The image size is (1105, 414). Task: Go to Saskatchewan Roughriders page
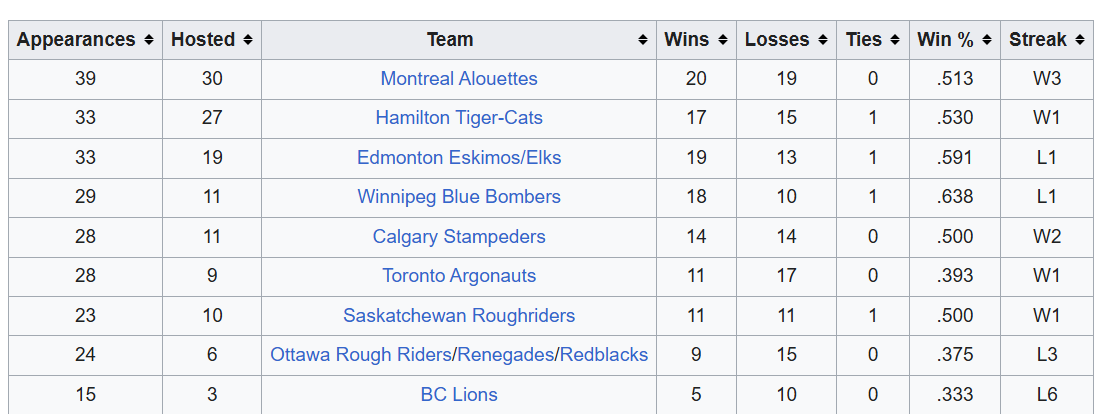click(459, 316)
